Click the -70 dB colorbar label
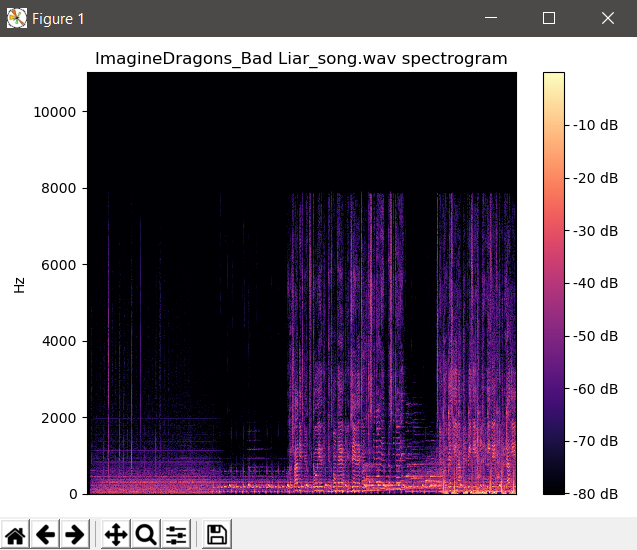This screenshot has width=637, height=550. pyautogui.click(x=596, y=441)
